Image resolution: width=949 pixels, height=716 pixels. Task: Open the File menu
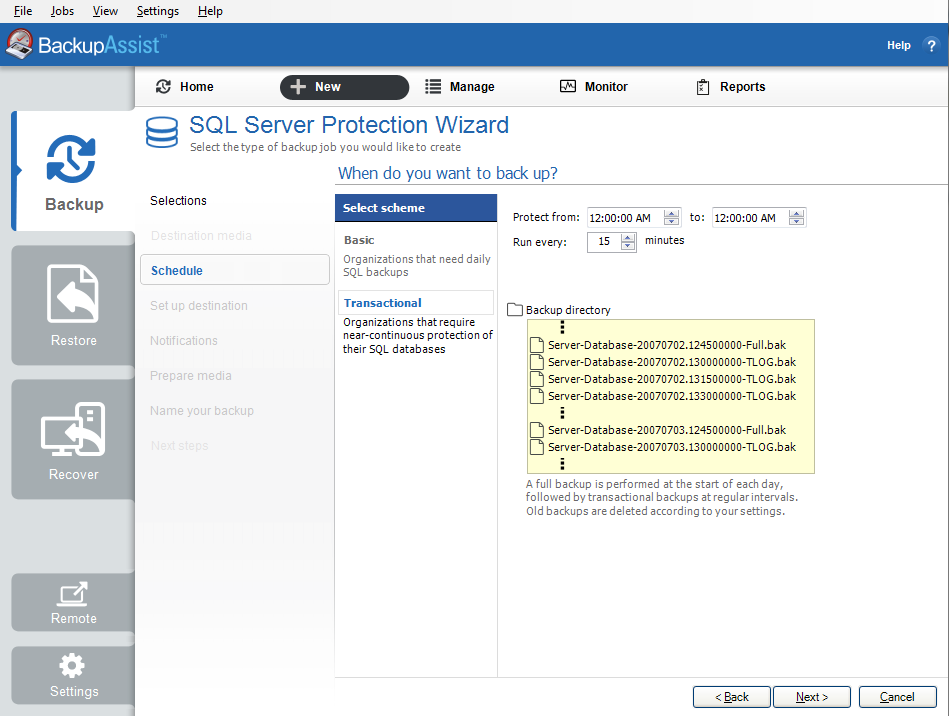[22, 11]
